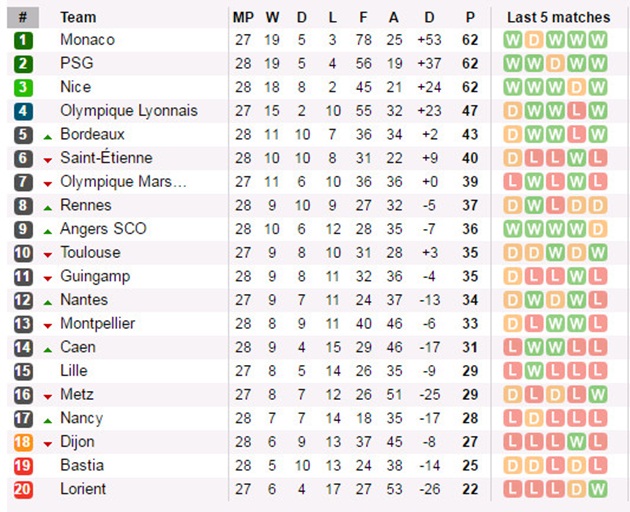Click the # rank column header
Viewport: 630px width, 512px height.
(23, 17)
